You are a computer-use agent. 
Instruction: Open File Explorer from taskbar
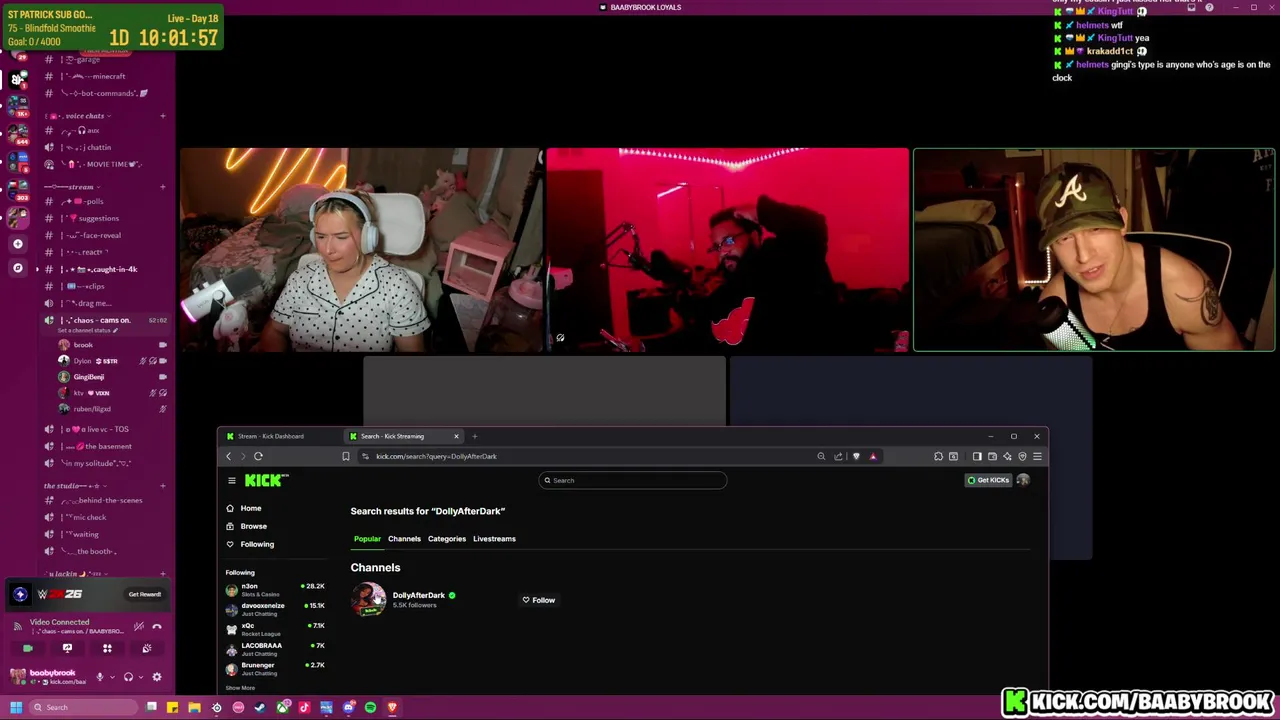click(x=194, y=707)
